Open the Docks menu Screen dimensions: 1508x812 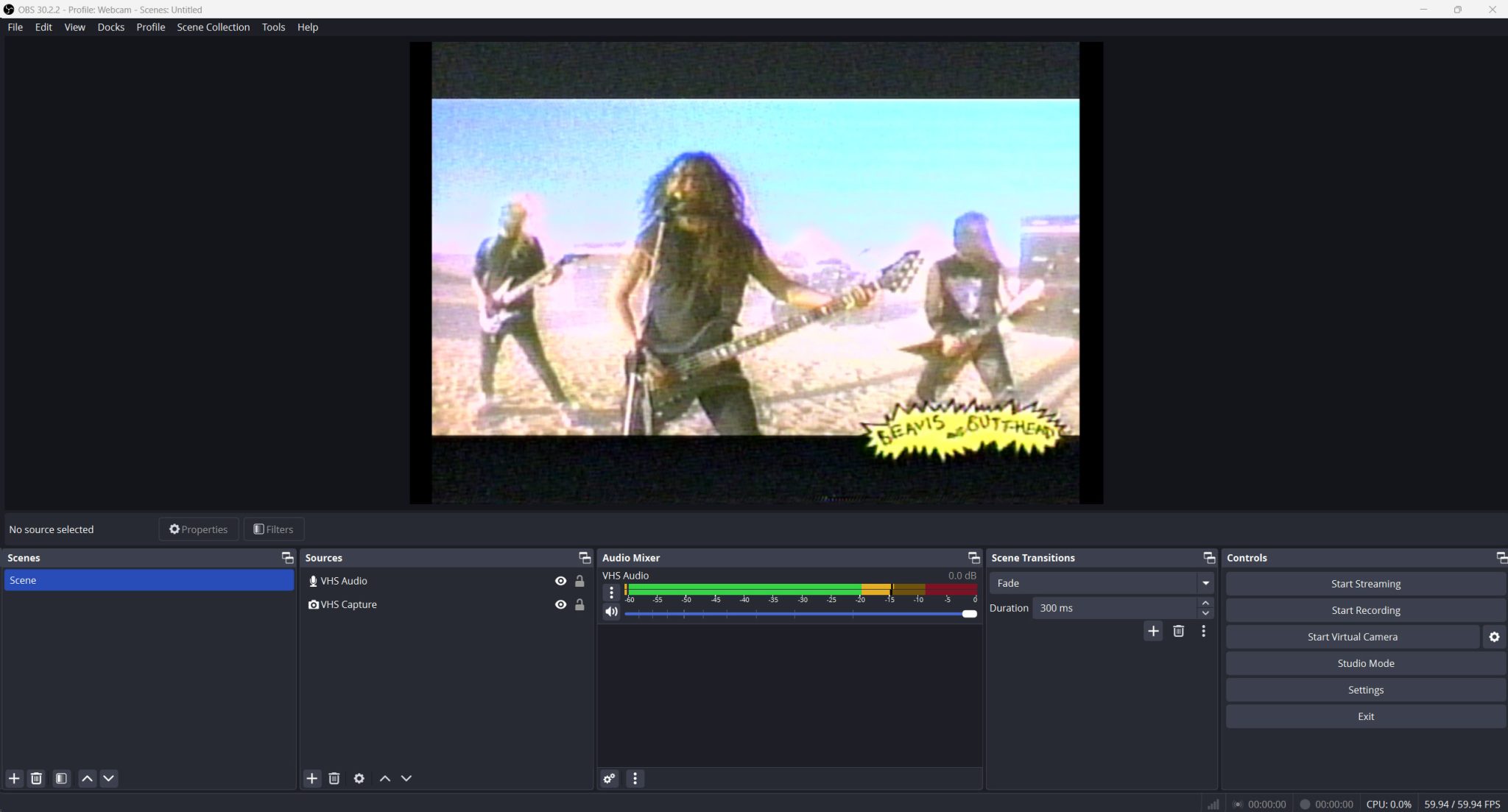(x=110, y=27)
